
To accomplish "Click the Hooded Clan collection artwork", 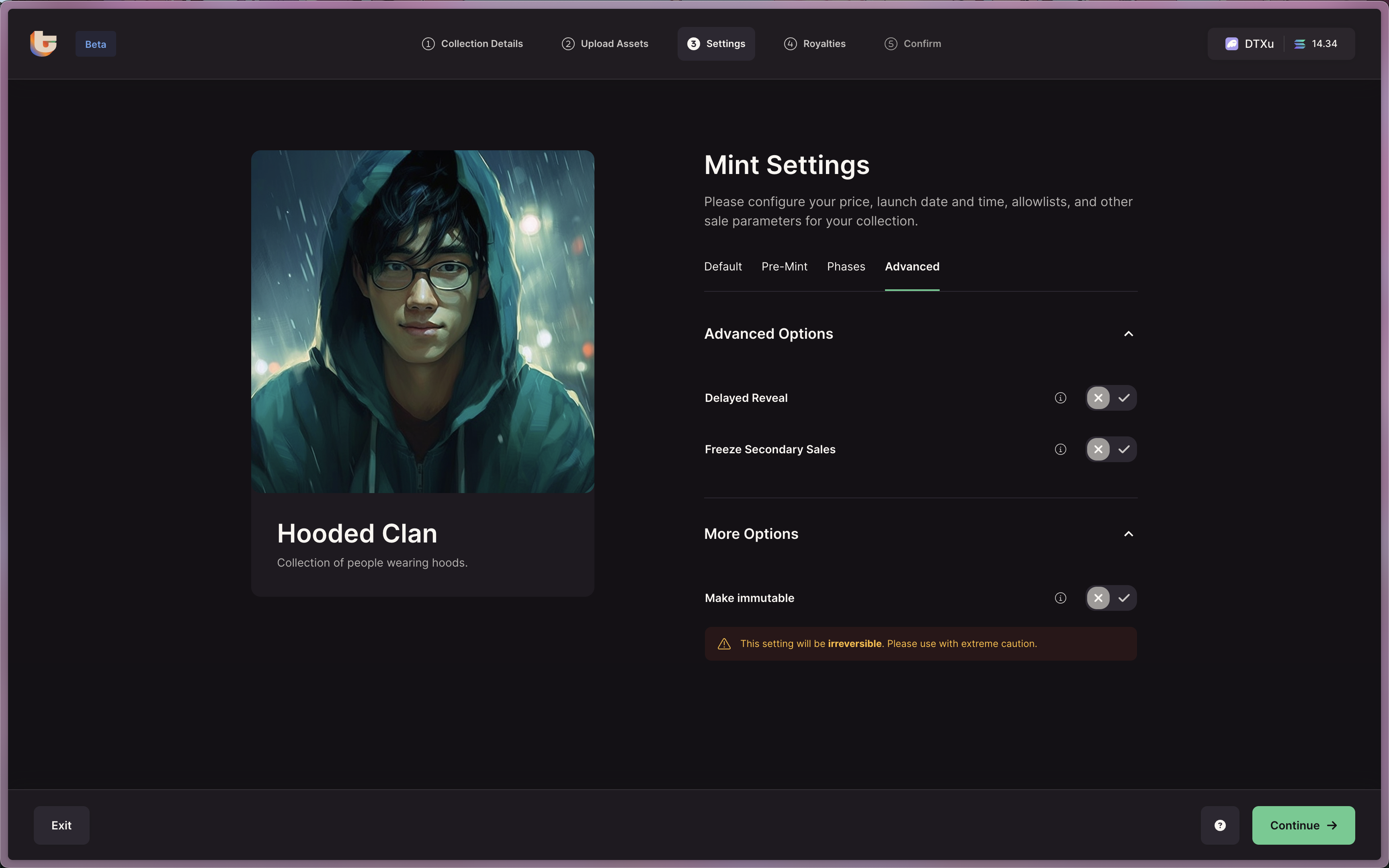I will (x=422, y=321).
